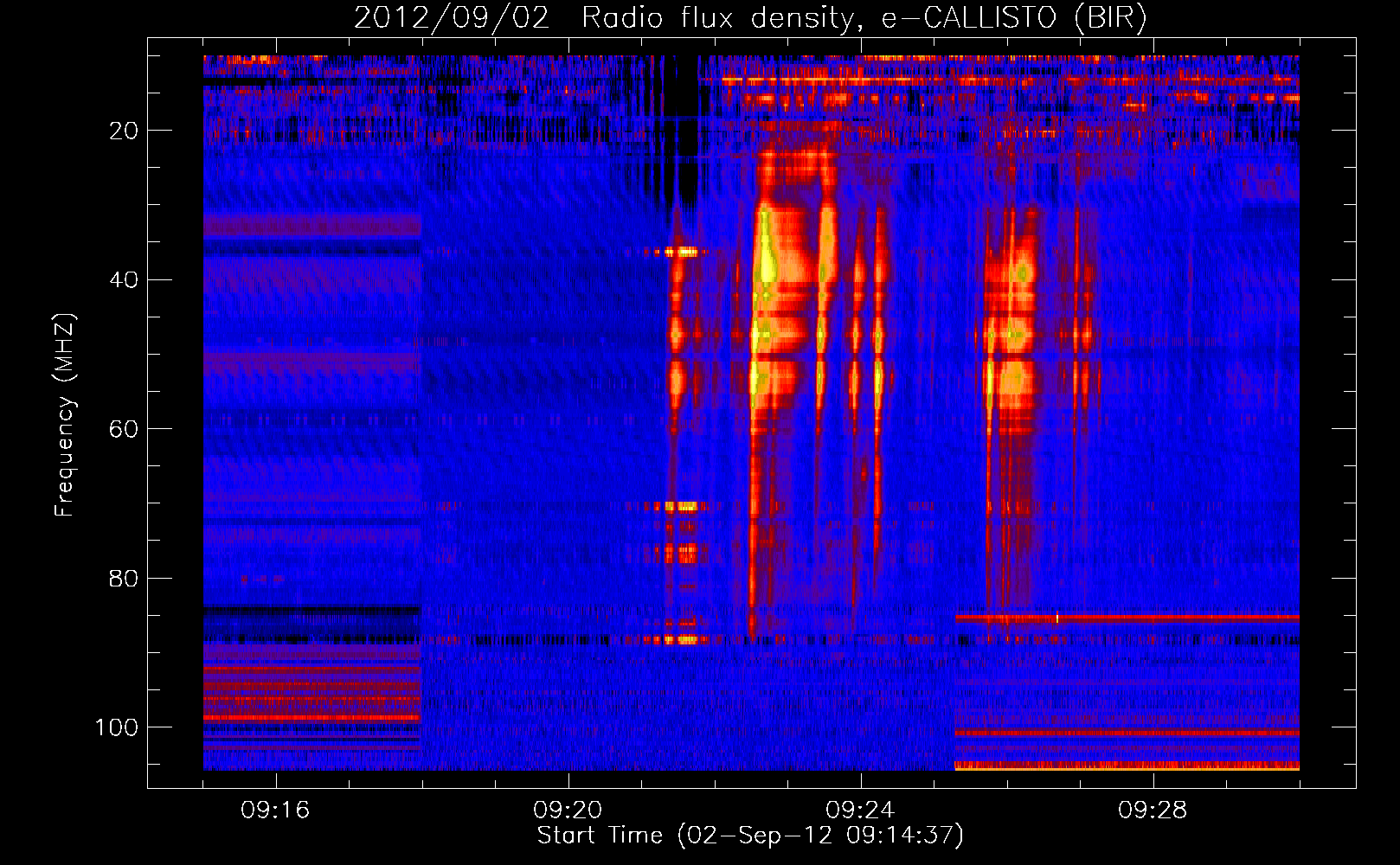Select the 'Frequency (MHZ)' y-axis label

(x=65, y=415)
